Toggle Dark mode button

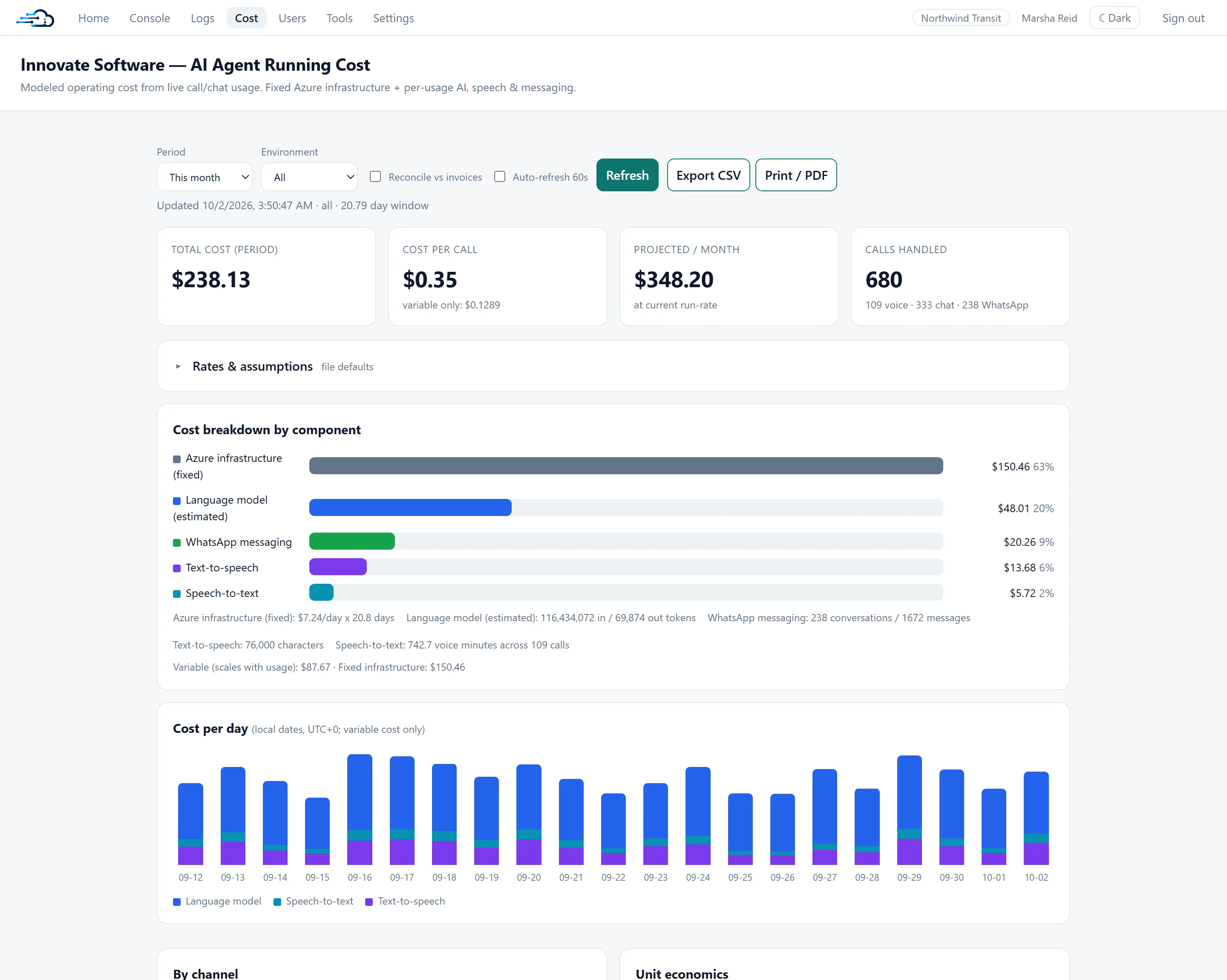(x=1115, y=18)
